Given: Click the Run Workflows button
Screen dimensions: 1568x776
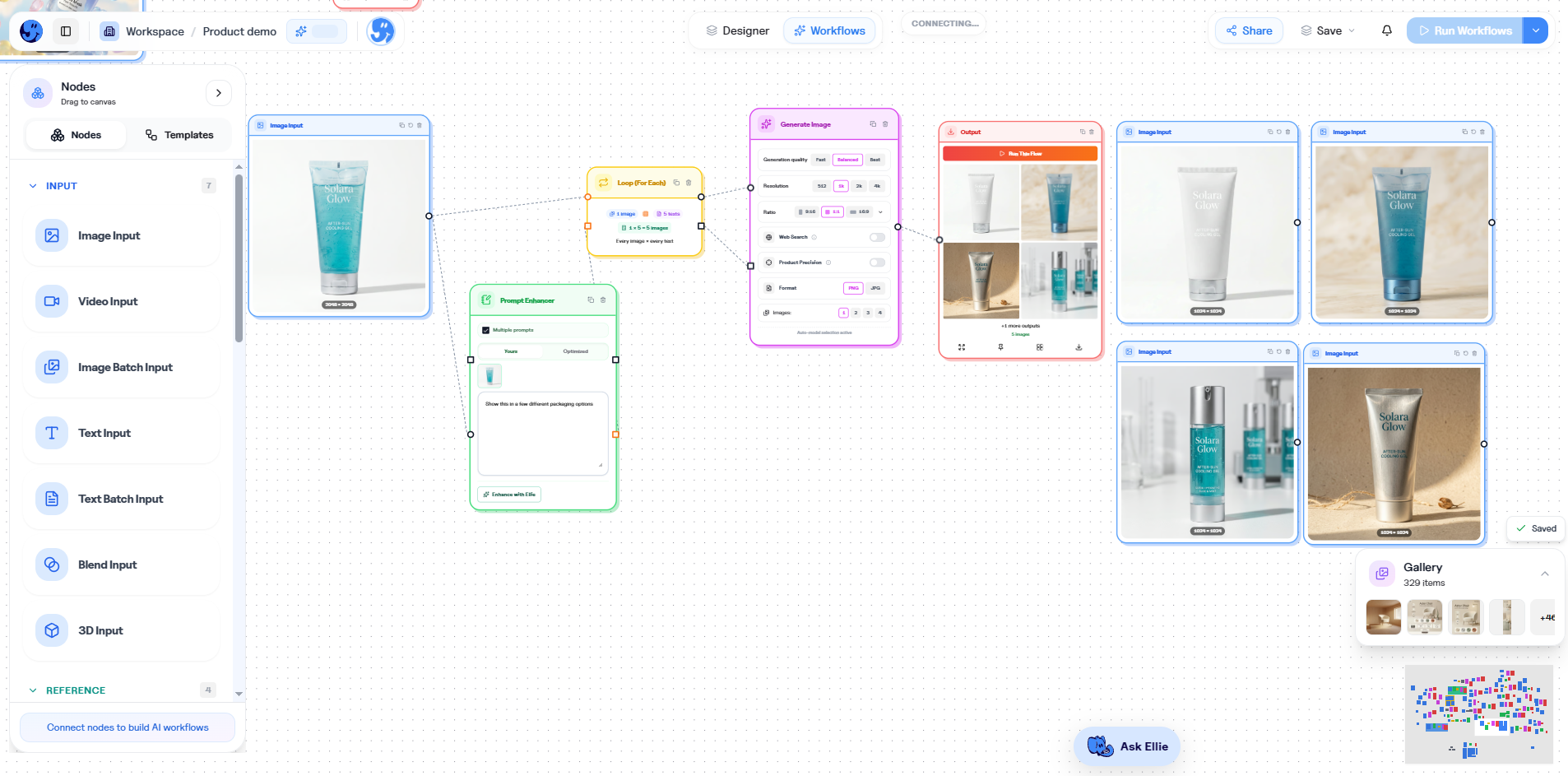Looking at the screenshot, I should tap(1465, 30).
